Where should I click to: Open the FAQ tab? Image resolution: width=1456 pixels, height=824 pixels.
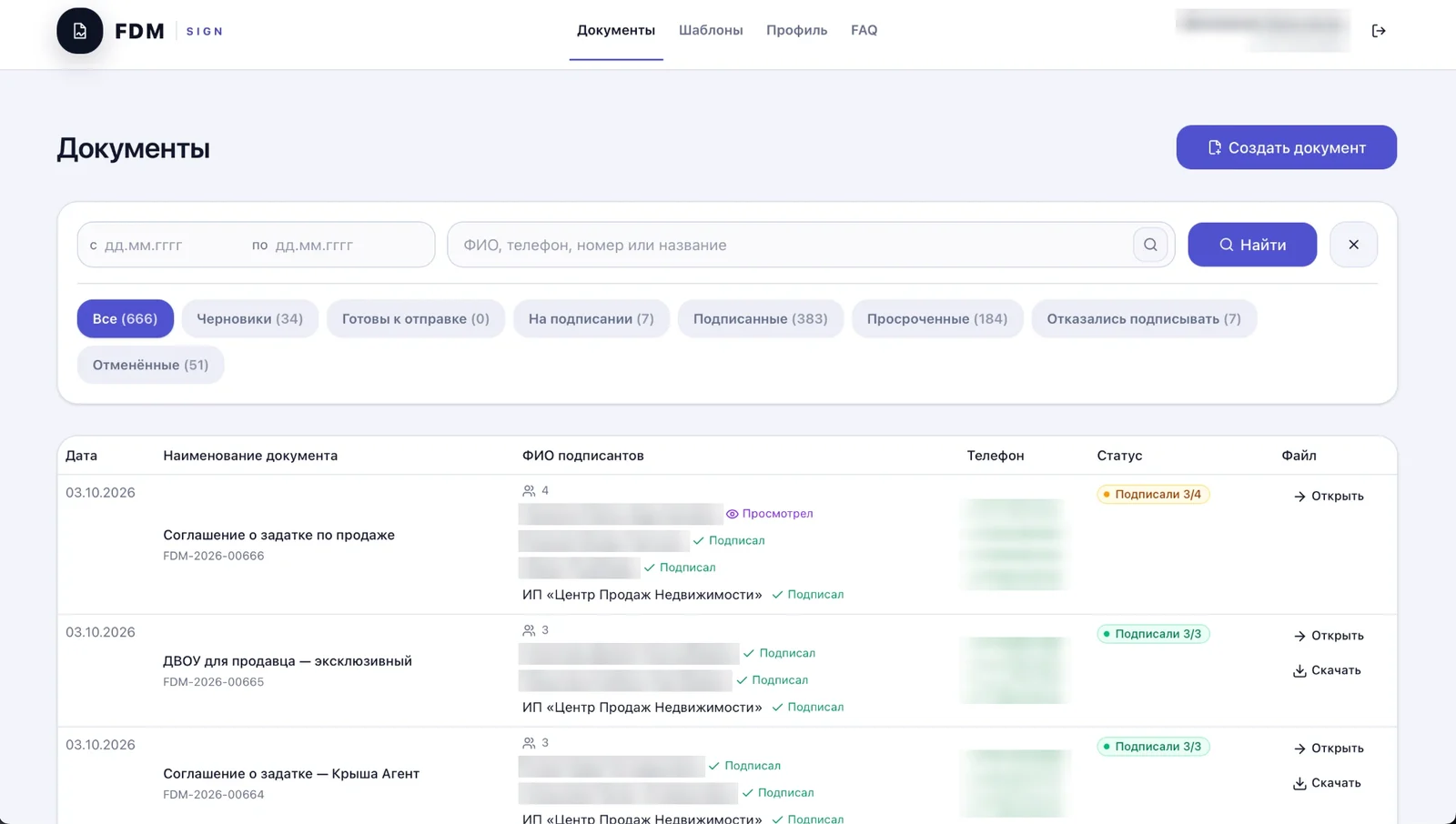[x=864, y=30]
